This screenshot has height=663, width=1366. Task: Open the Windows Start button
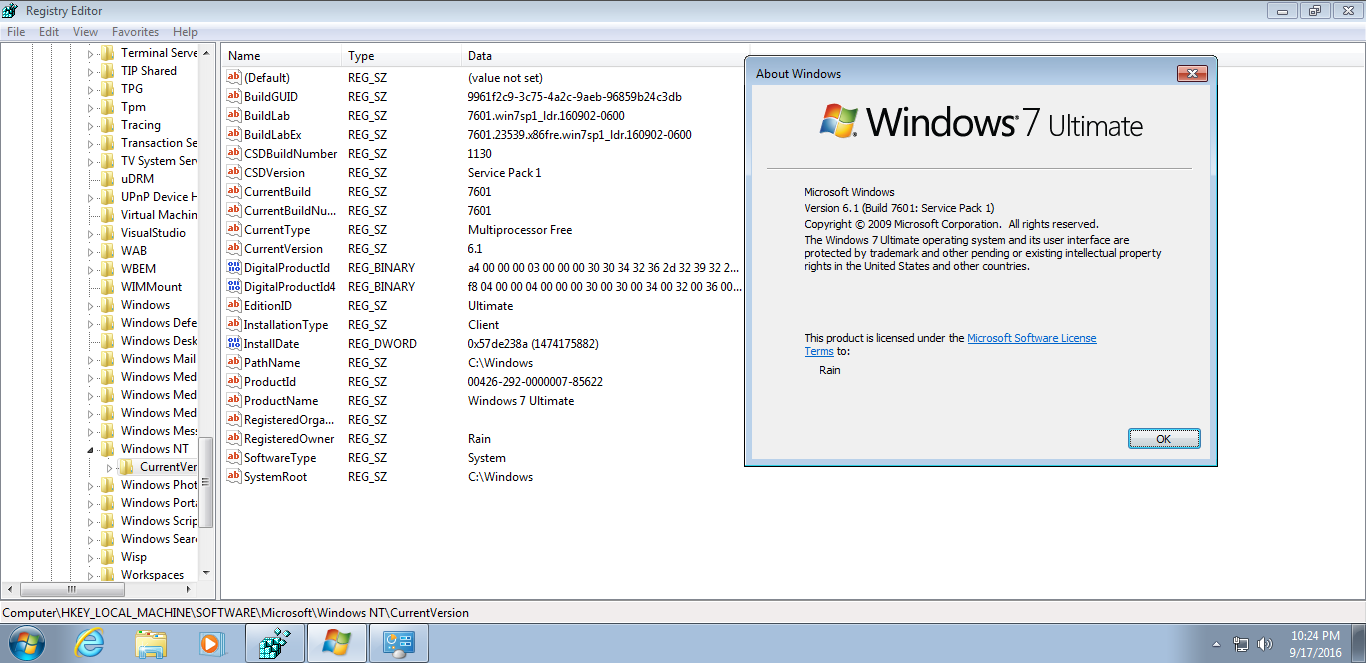pos(25,643)
